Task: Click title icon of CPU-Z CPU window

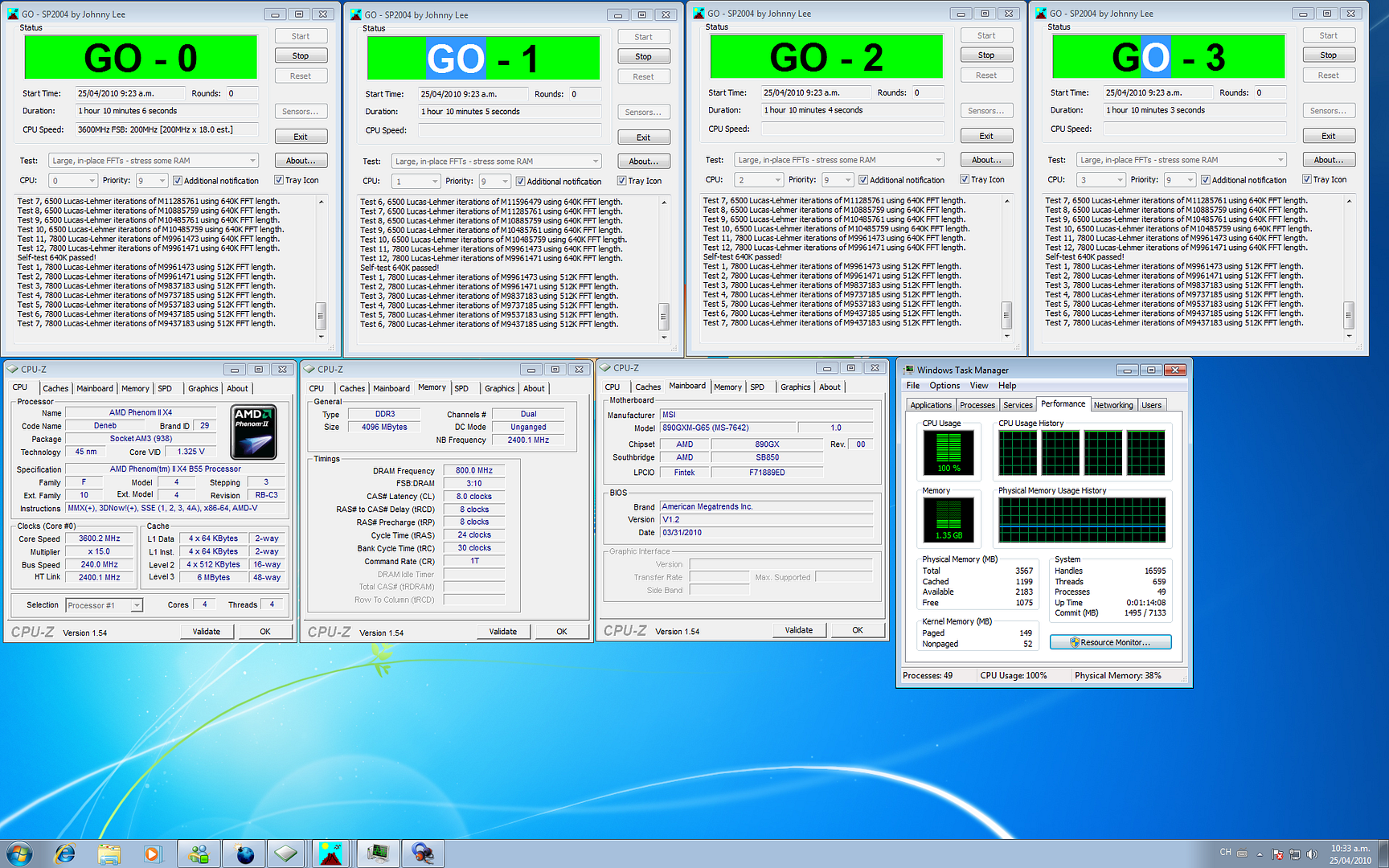Action: [12, 369]
